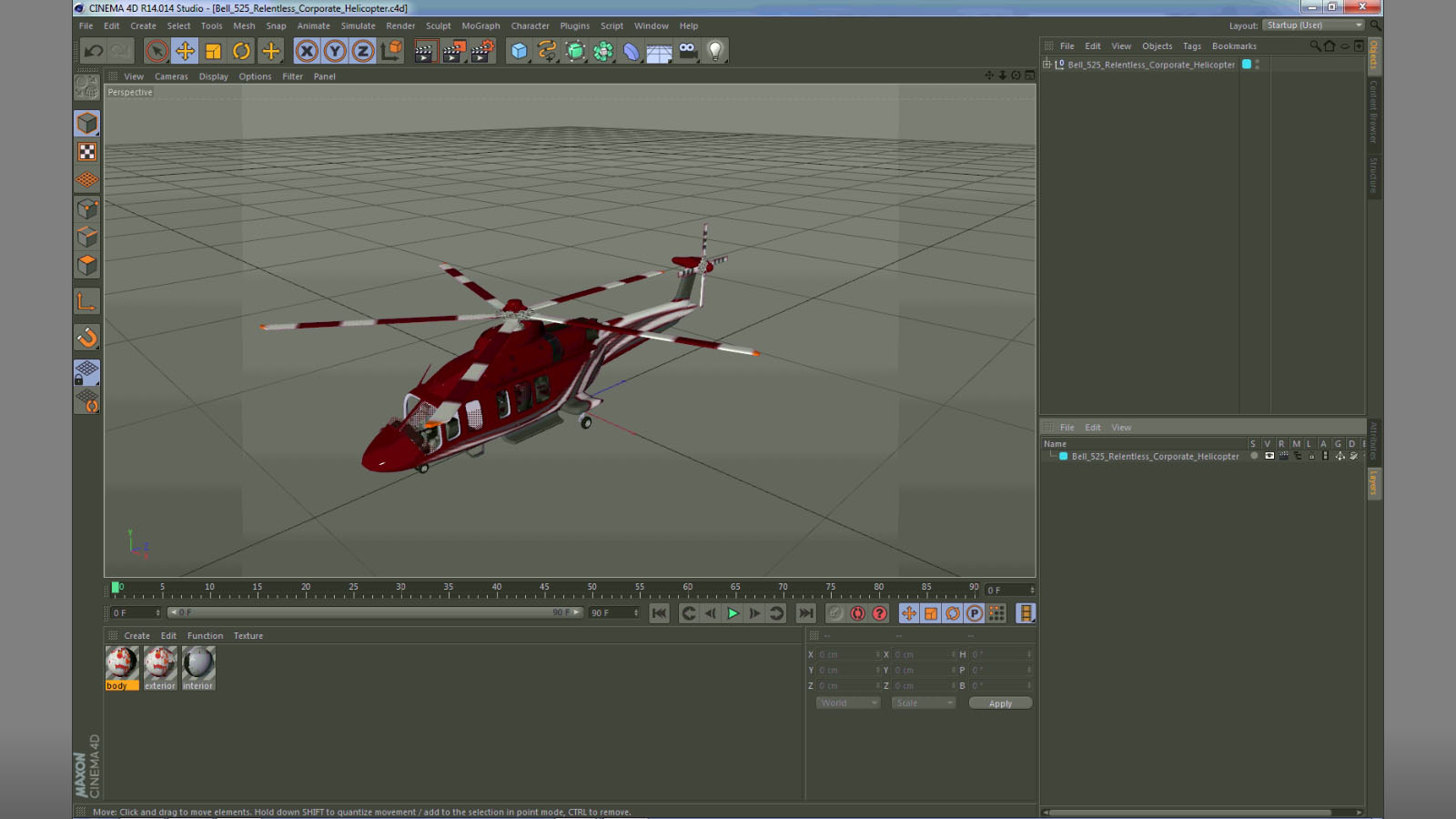Screen dimensions: 1456x819
Task: Toggle layer visibility eye for Bell_525 layer
Action: coord(1269,456)
